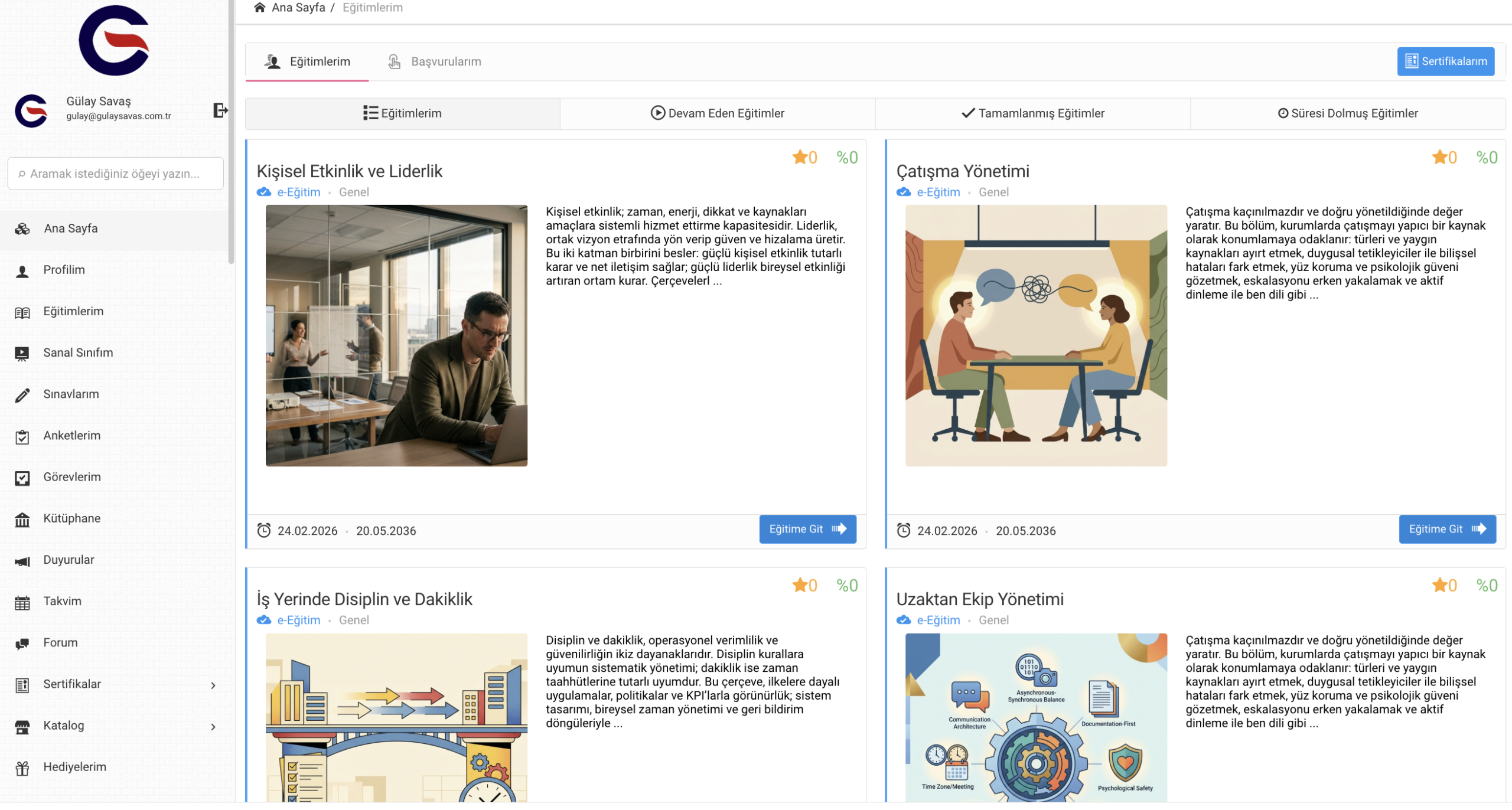
Task: Click the Disiplin ve Dakiklik course thumbnail
Action: [396, 717]
